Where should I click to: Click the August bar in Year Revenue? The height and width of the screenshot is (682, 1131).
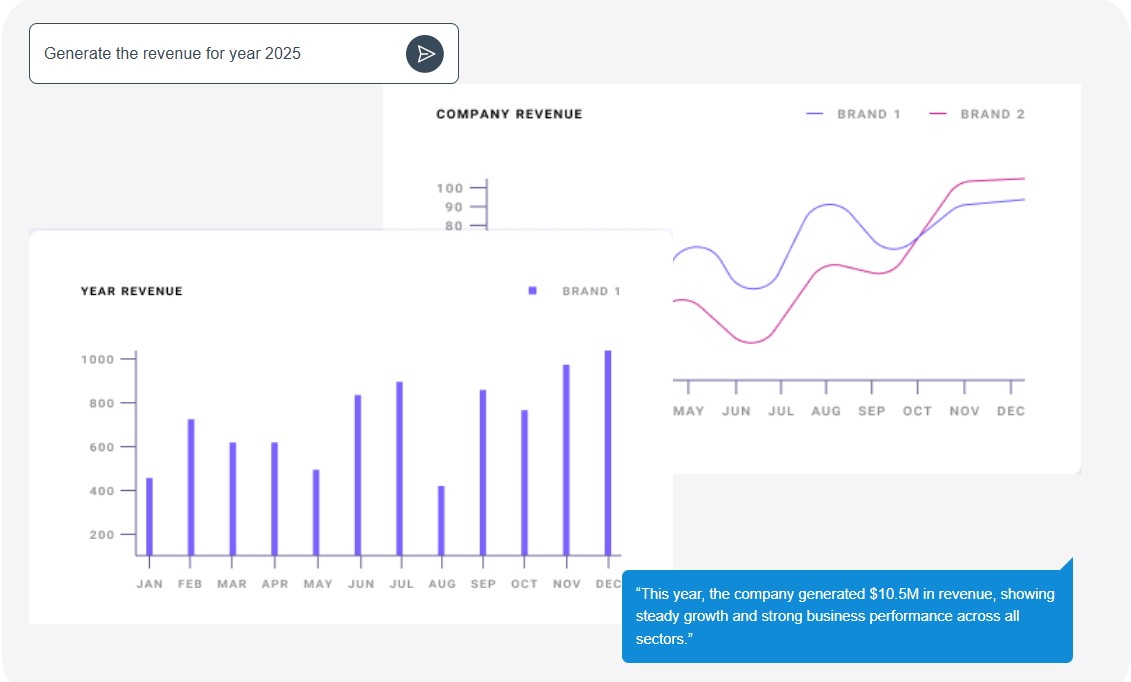441,519
